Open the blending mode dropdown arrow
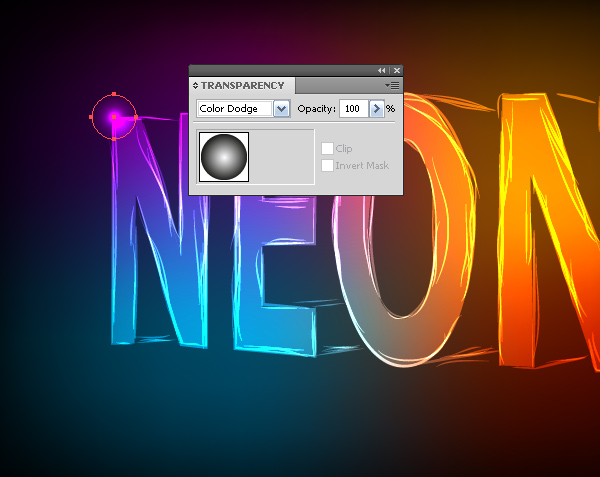 click(282, 109)
